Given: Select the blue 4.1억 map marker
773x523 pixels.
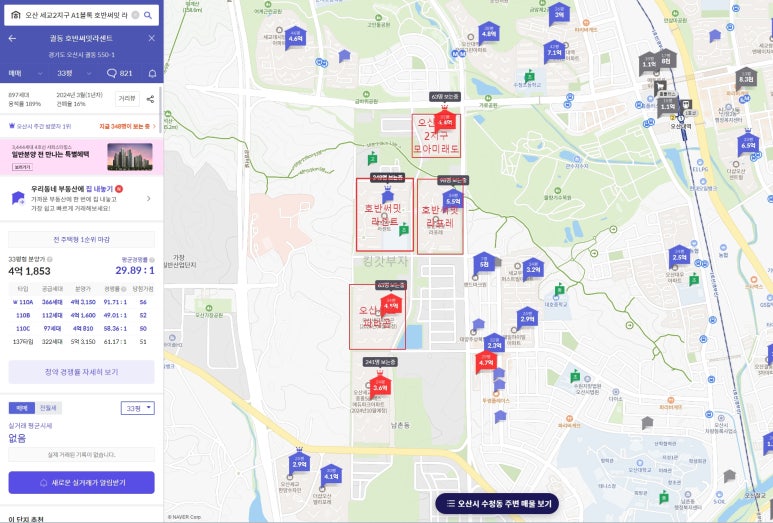Looking at the screenshot, I should coord(331,475).
